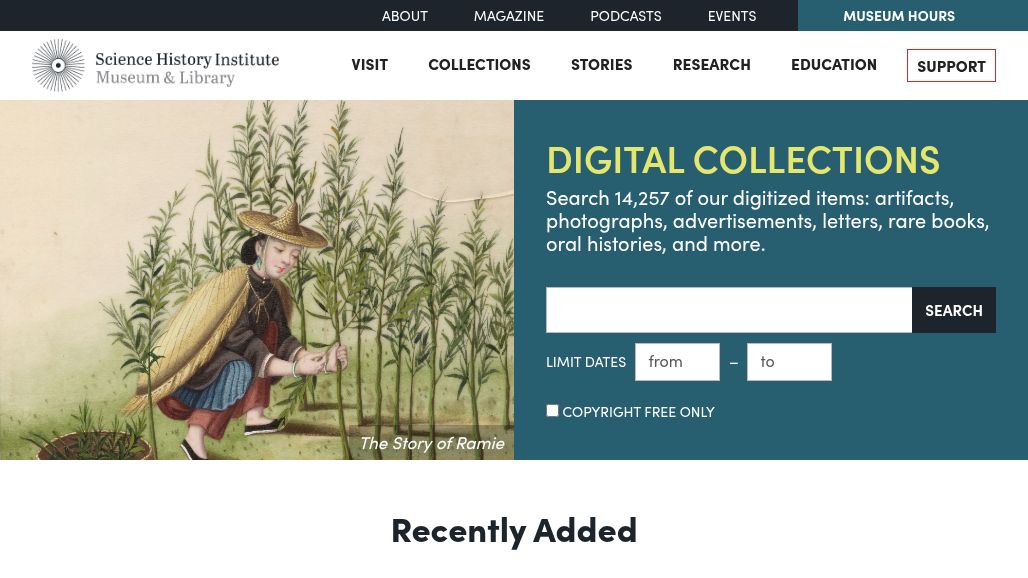1028x578 pixels.
Task: Expand the Collections menu
Action: pyautogui.click(x=479, y=64)
